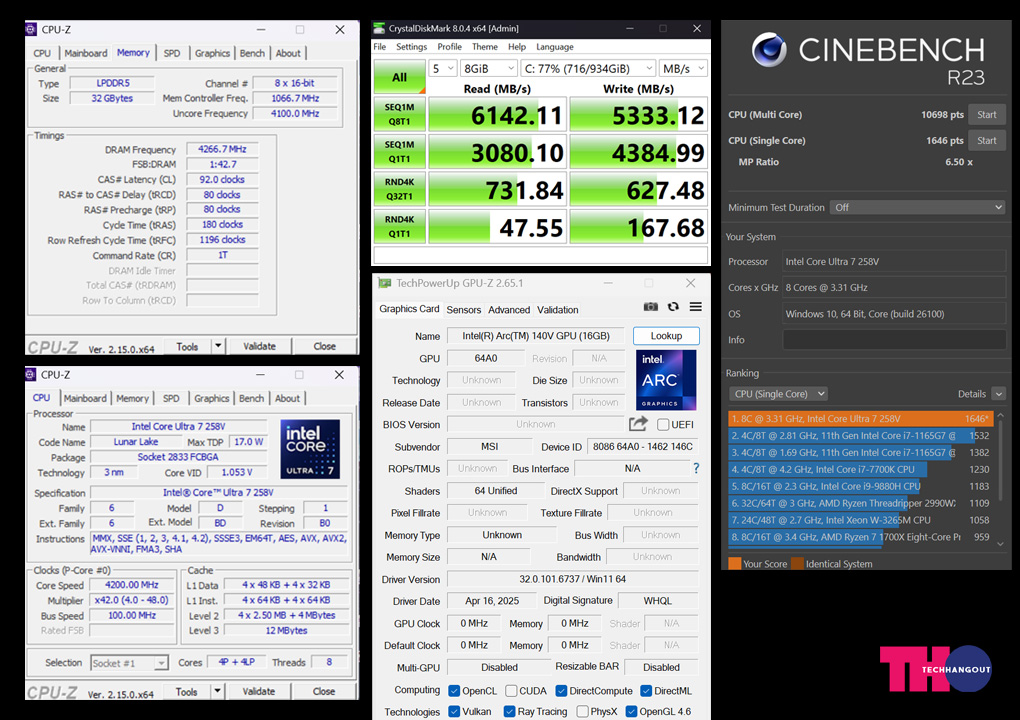Open the Language menu in CrystalDiskMark
This screenshot has width=1020, height=720.
coord(554,47)
